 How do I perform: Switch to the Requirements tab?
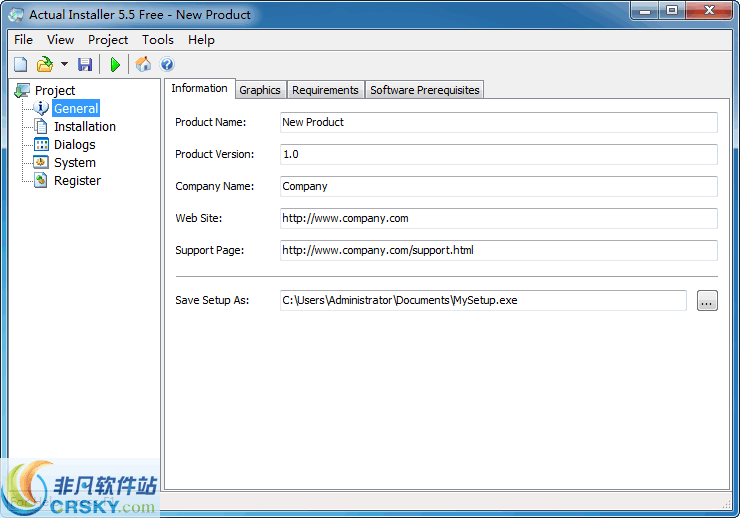[x=325, y=90]
